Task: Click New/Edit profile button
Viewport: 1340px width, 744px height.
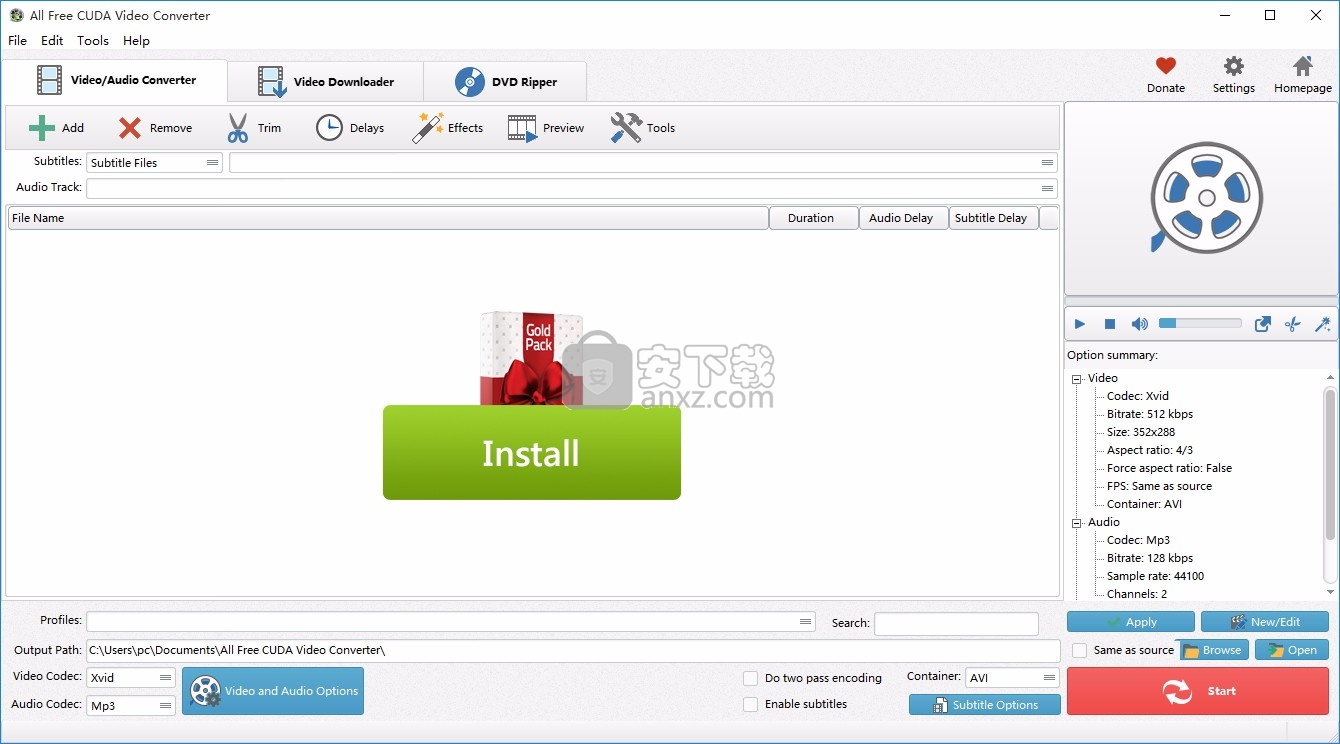Action: click(x=1265, y=622)
